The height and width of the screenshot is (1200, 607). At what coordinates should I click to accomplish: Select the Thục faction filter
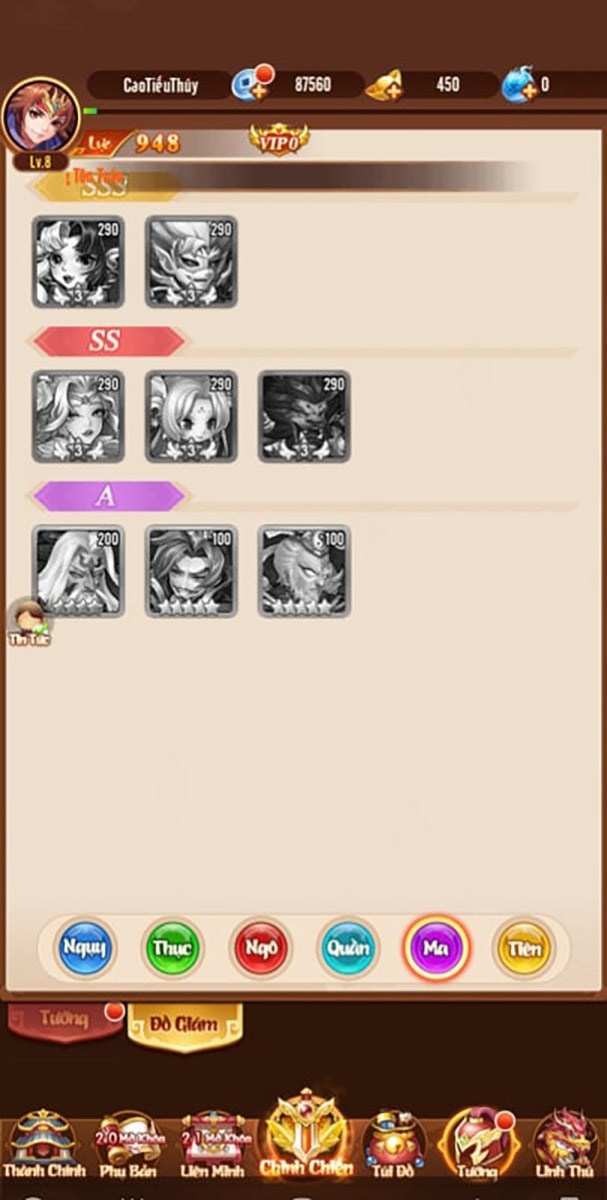coord(172,947)
